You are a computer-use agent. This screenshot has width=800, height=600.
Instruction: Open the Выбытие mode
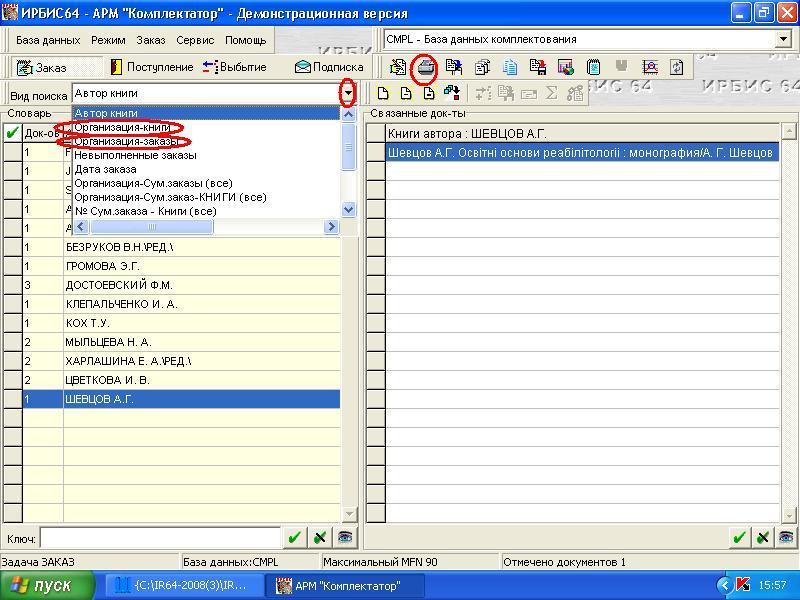tap(234, 67)
